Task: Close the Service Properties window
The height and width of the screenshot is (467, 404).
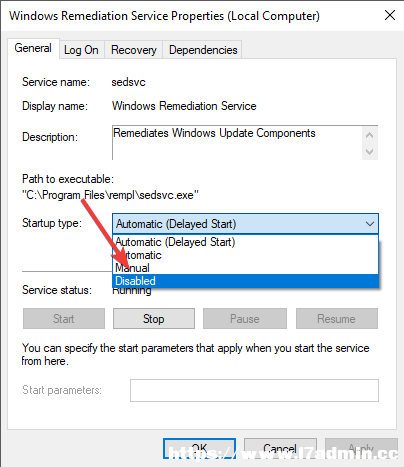Action: (390, 15)
